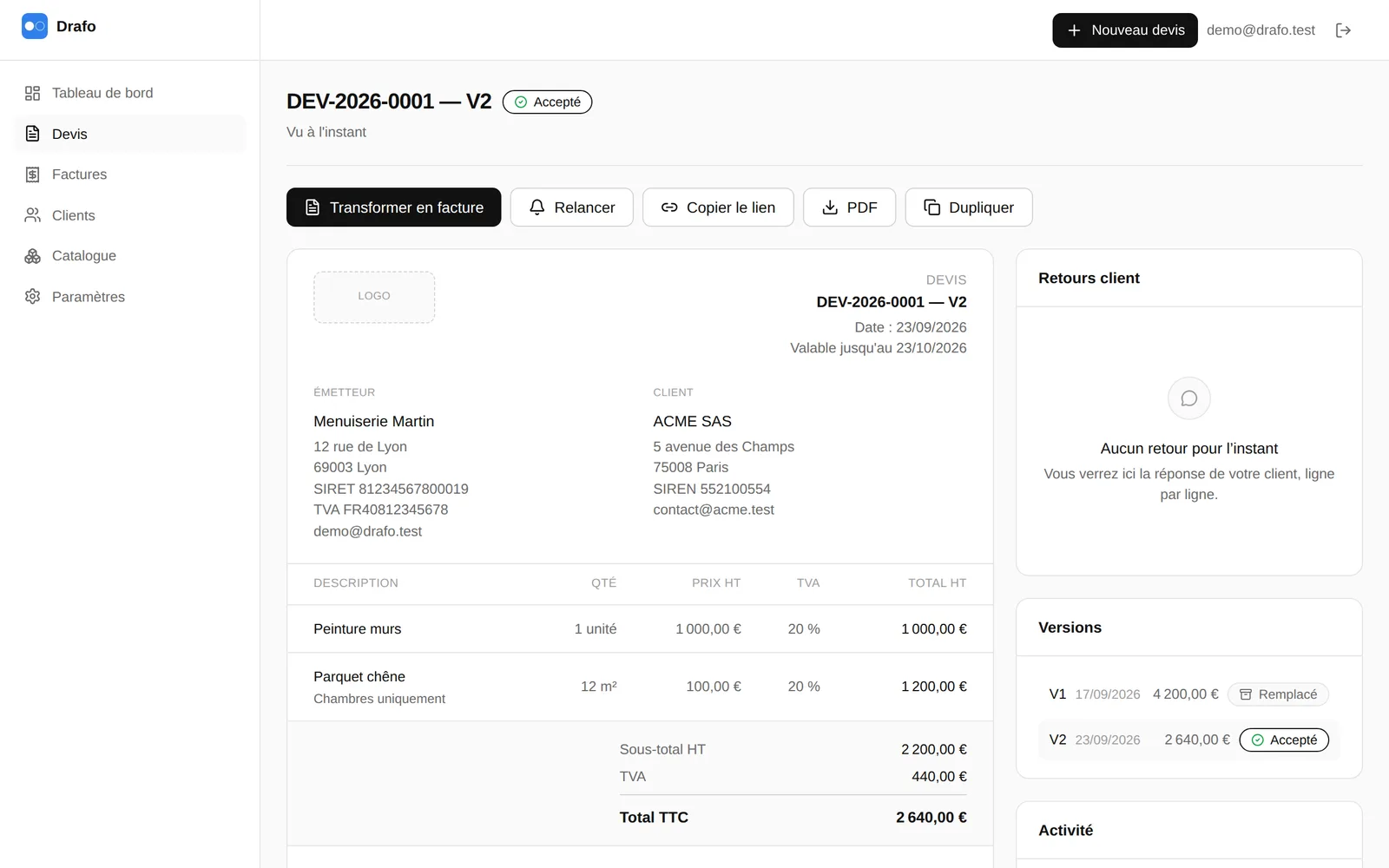The width and height of the screenshot is (1389, 868).
Task: Click the Paramètres gear icon
Action: pos(32,297)
